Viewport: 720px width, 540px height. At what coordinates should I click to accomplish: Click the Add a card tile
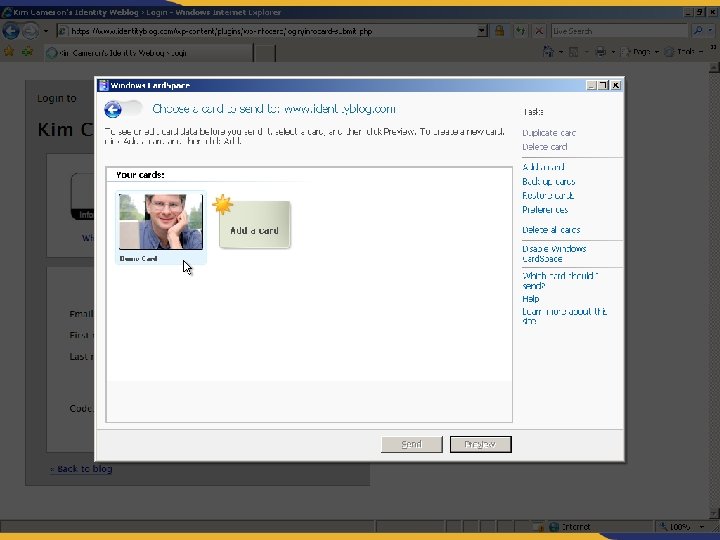[254, 225]
